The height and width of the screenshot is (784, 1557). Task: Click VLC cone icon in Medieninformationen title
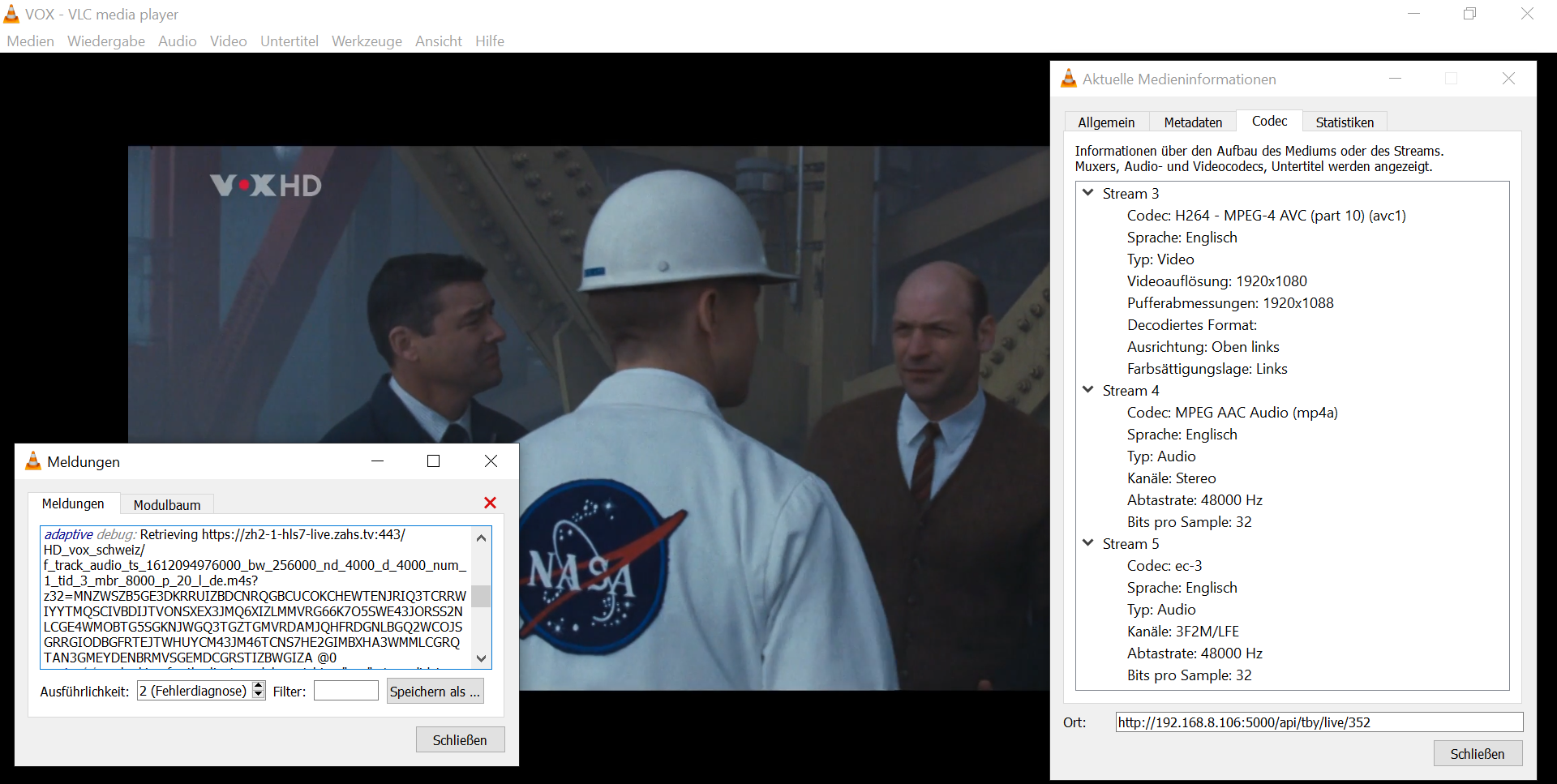pyautogui.click(x=1069, y=78)
